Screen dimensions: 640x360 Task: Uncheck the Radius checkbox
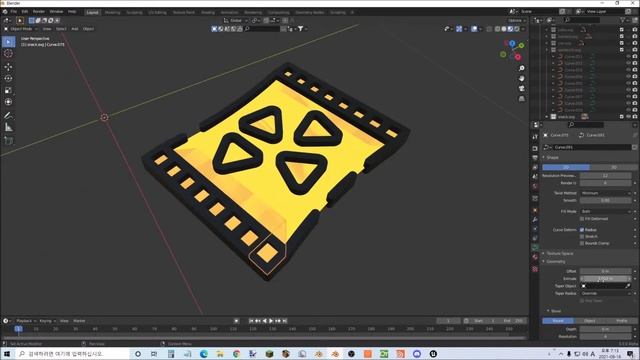coord(582,230)
